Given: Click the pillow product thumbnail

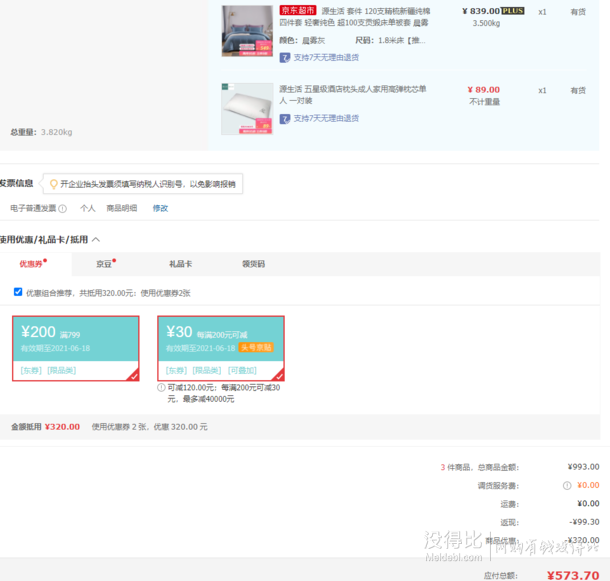Looking at the screenshot, I should [x=246, y=108].
